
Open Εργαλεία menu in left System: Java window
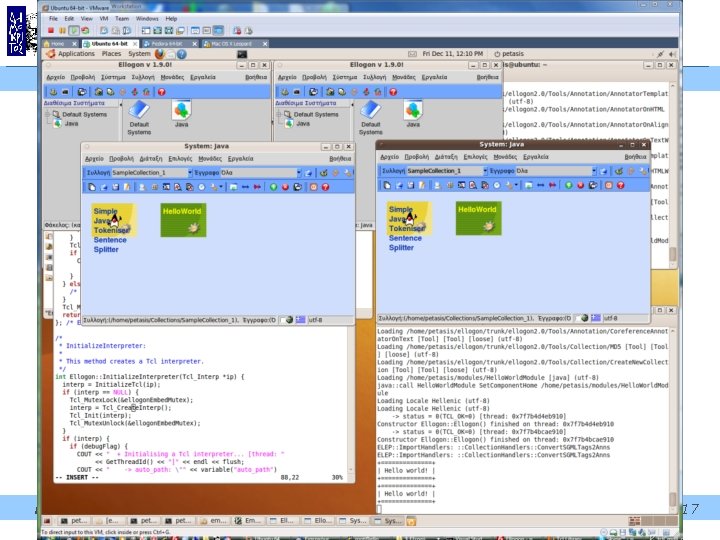[x=241, y=159]
